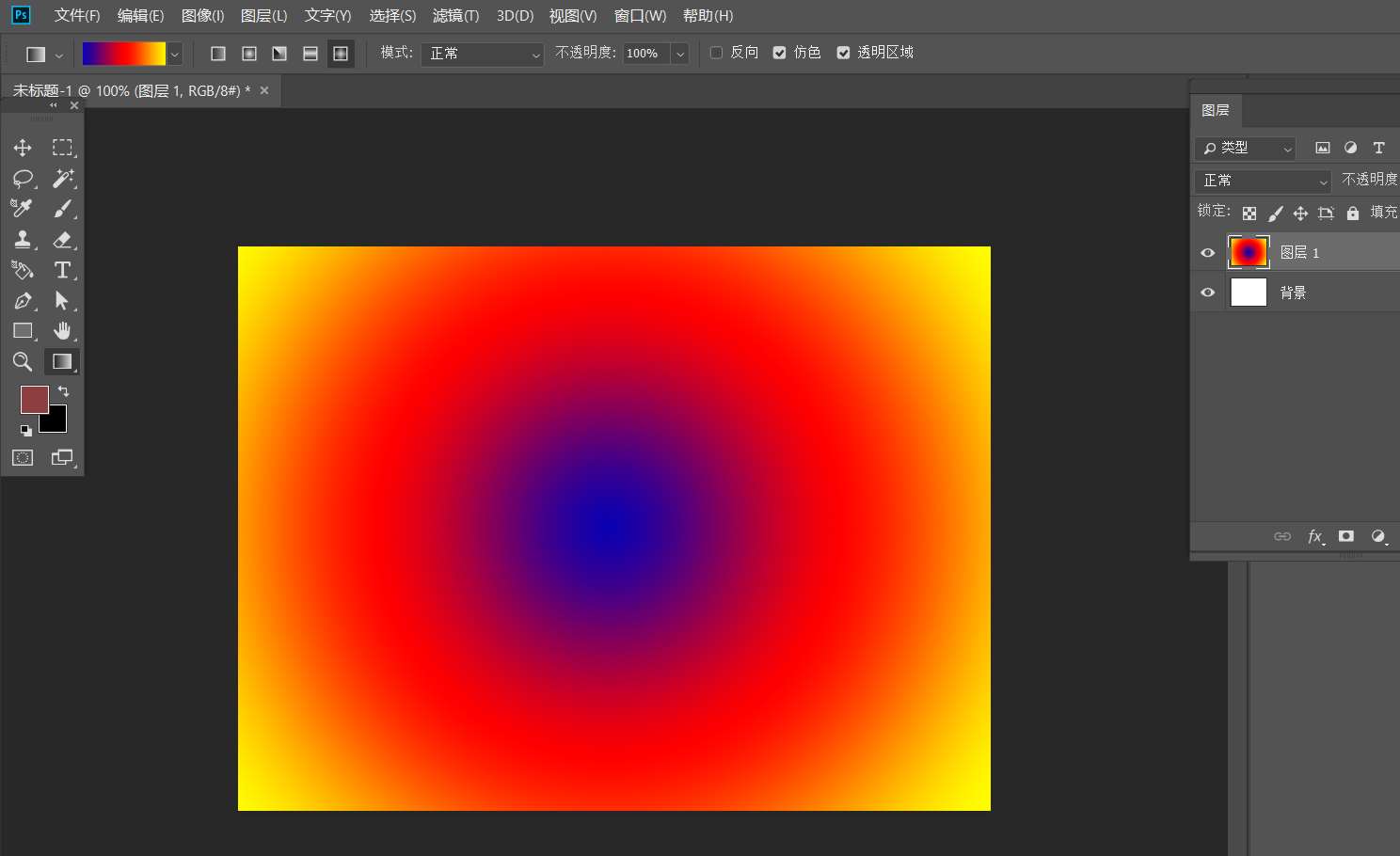
Task: Select the Path Selection arrow tool
Action: pyautogui.click(x=62, y=301)
